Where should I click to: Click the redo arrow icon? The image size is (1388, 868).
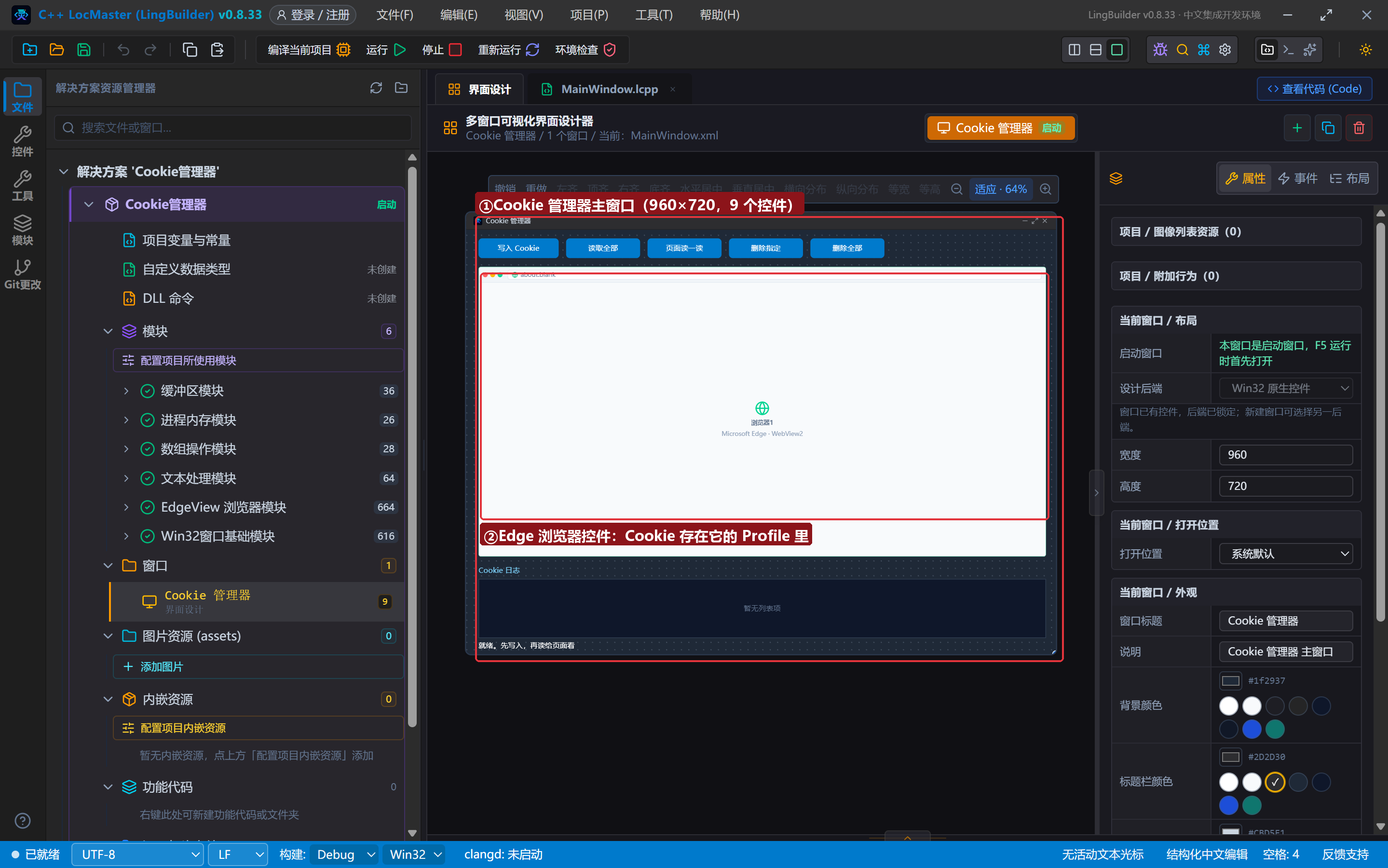pyautogui.click(x=150, y=50)
